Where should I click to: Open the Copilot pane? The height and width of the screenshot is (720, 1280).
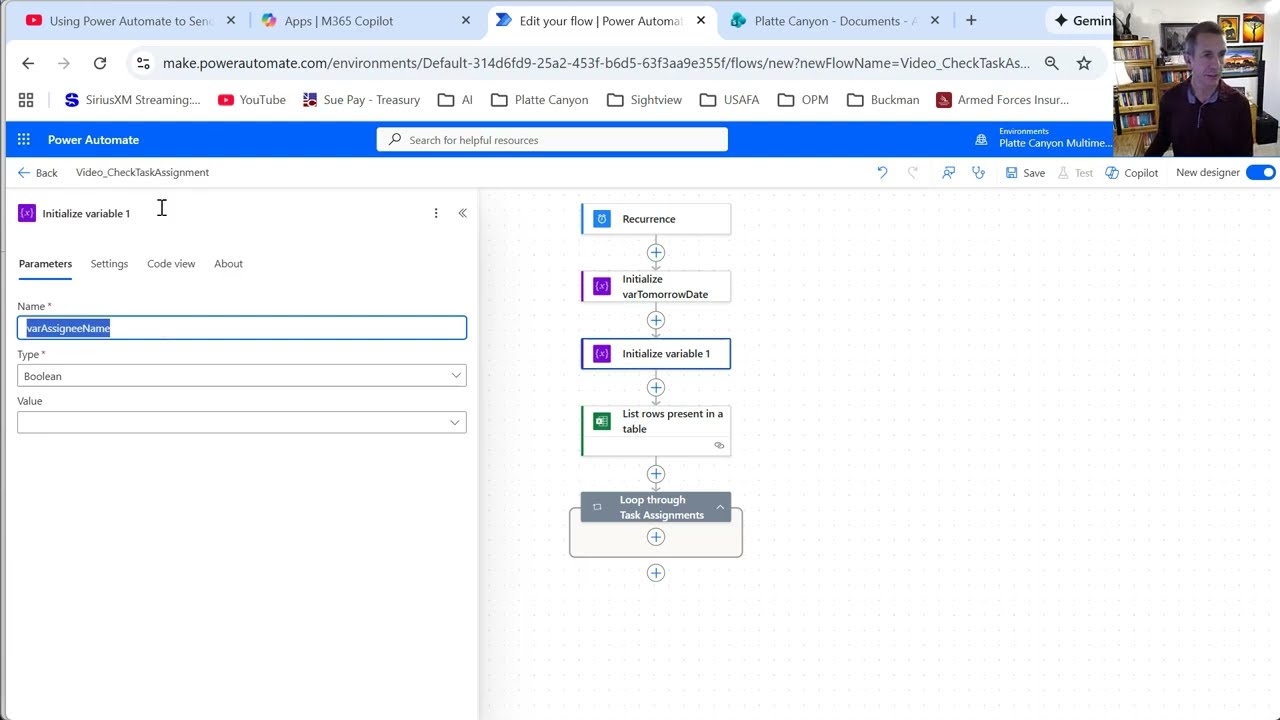coord(1132,172)
